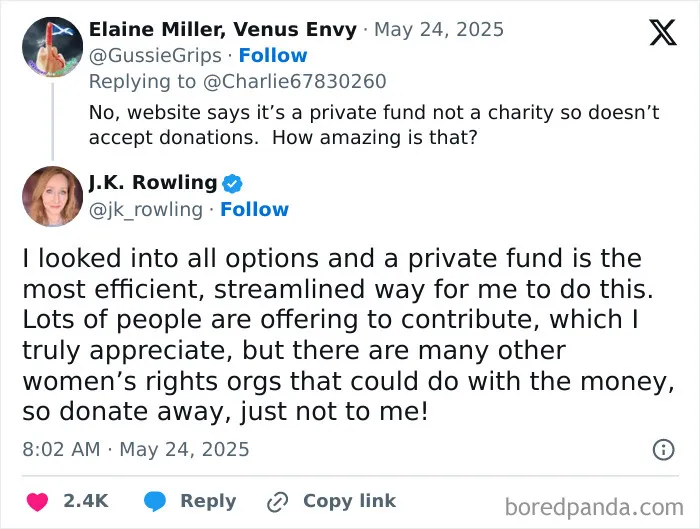Open the Elaine Miller, Venus Envy name link
Screen dimensions: 700x529
pos(223,29)
